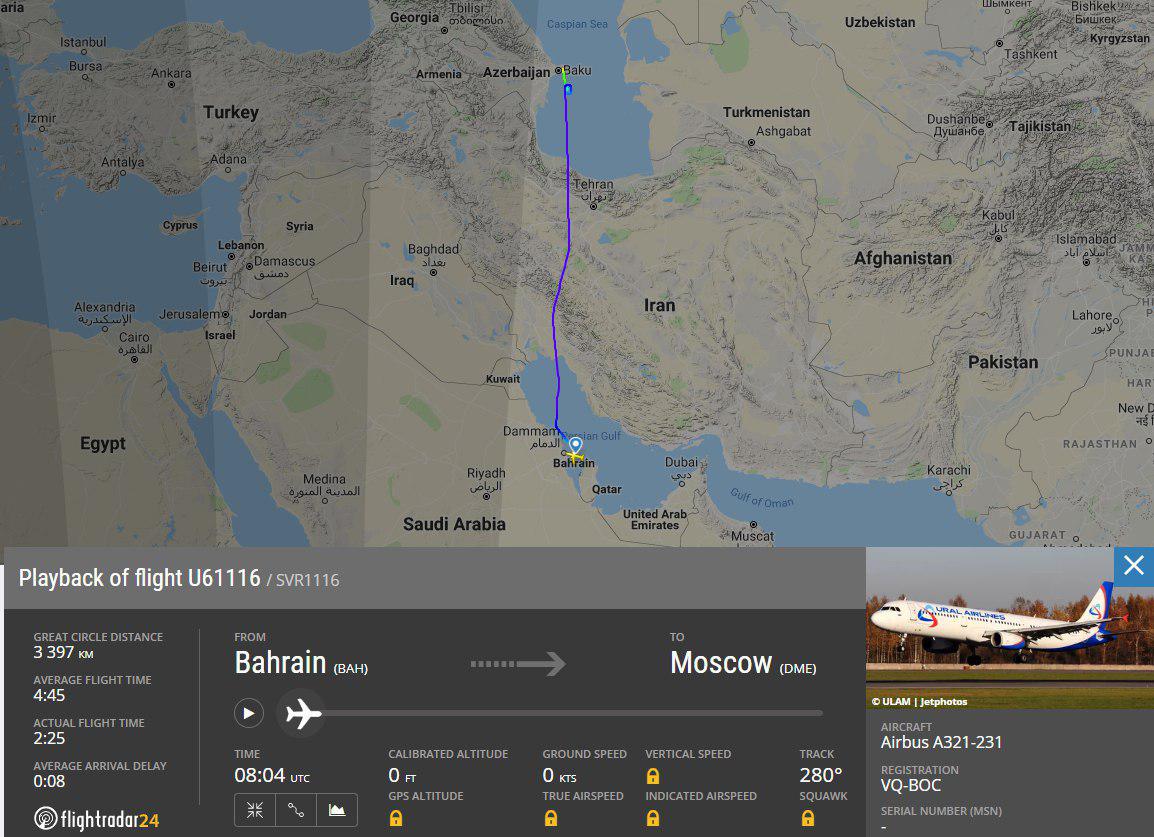Click the true airspeed lock icon
Image resolution: width=1154 pixels, height=837 pixels.
point(551,818)
